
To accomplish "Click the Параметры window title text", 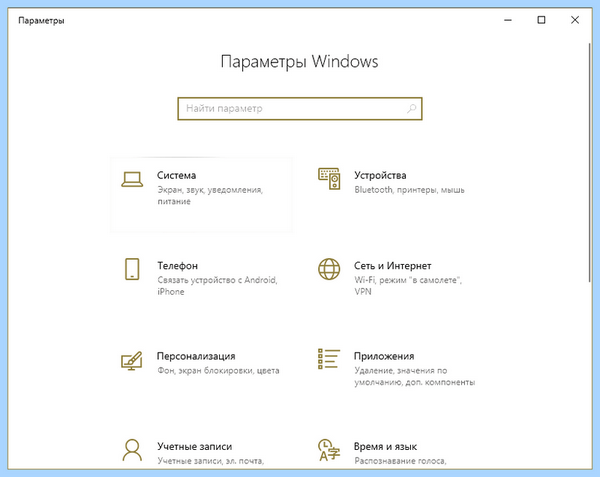I will click(x=41, y=21).
